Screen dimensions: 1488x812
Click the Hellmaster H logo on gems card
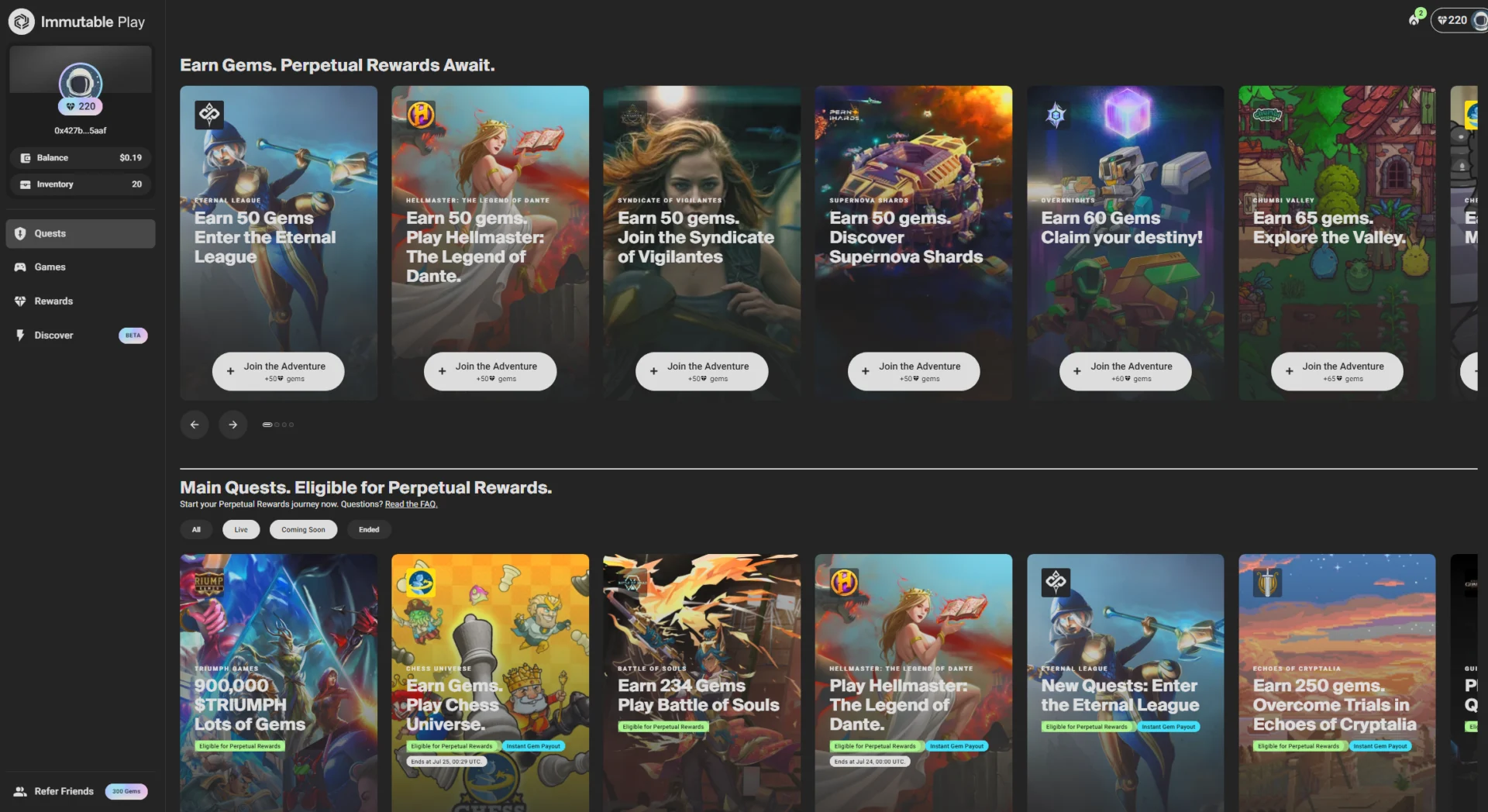click(421, 115)
